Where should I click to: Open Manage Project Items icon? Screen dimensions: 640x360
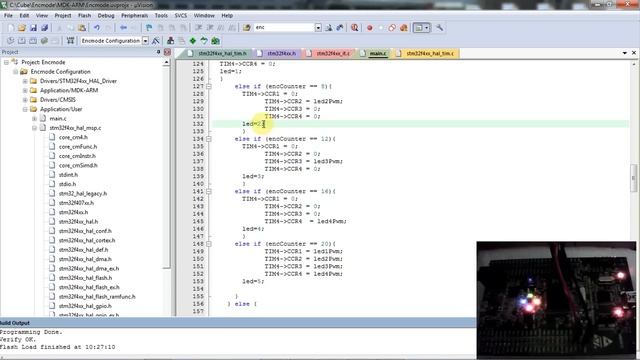[x=170, y=41]
